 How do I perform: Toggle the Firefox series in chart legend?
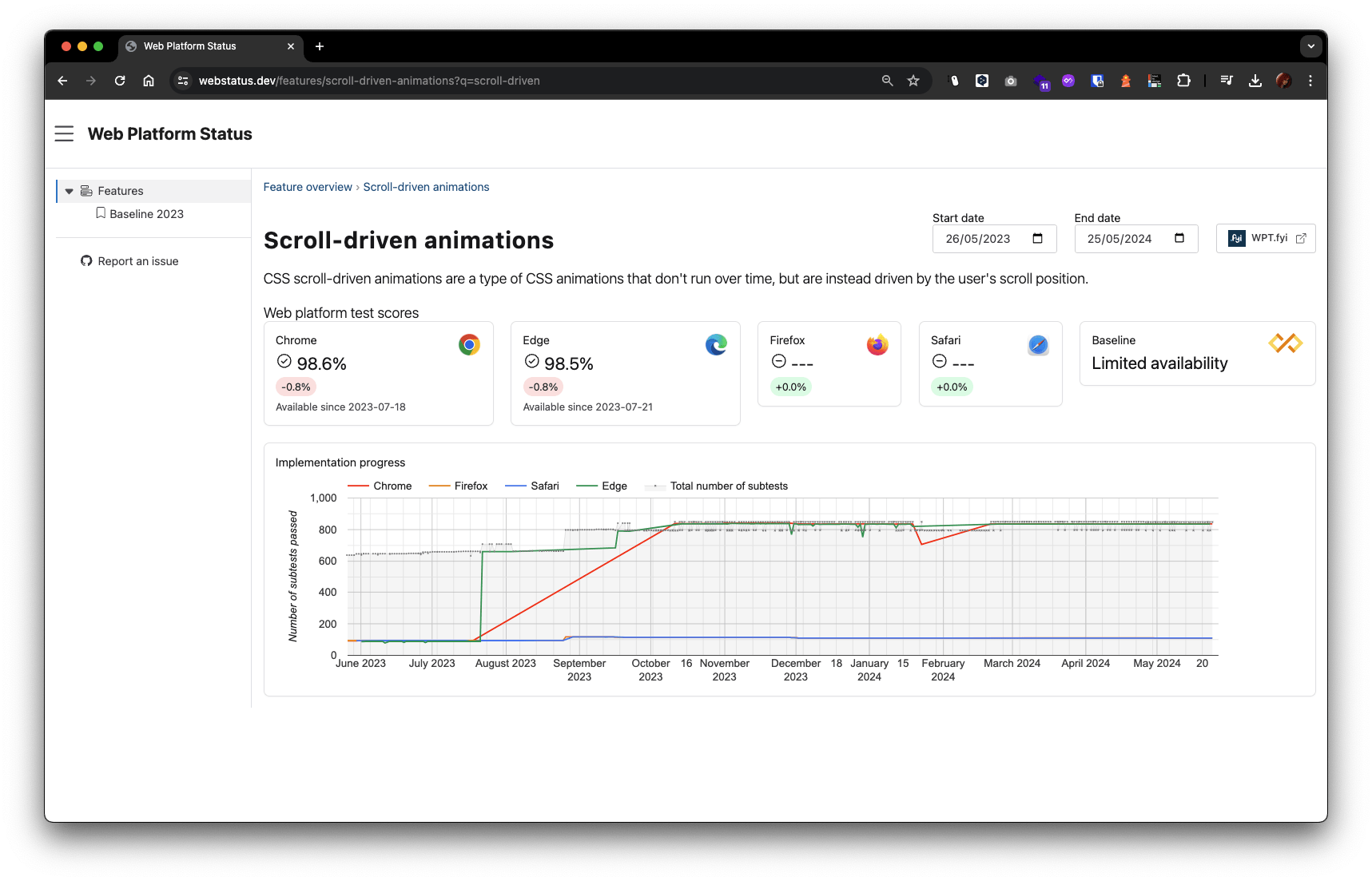[x=459, y=486]
